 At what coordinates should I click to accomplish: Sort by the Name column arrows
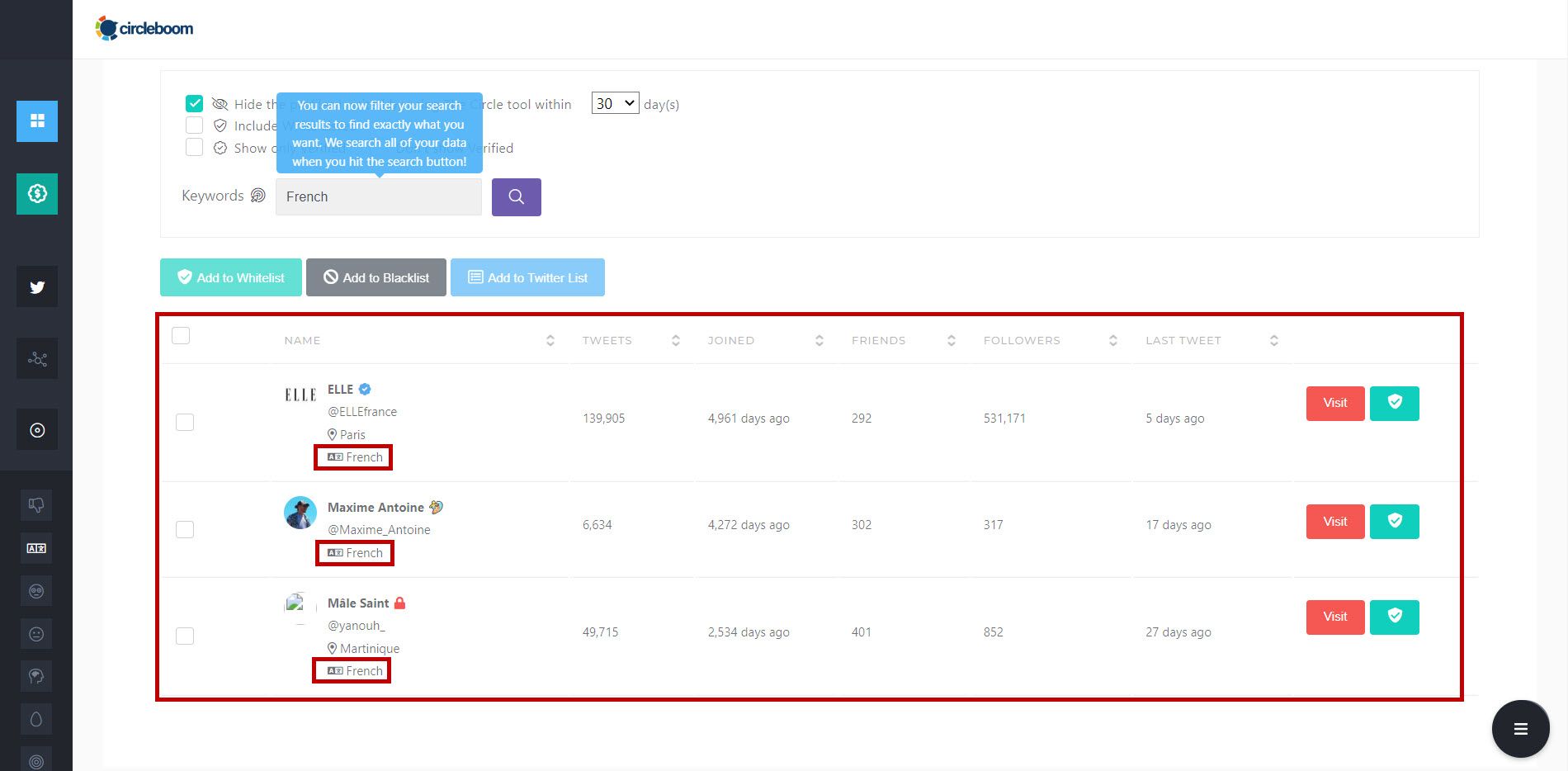(x=550, y=340)
